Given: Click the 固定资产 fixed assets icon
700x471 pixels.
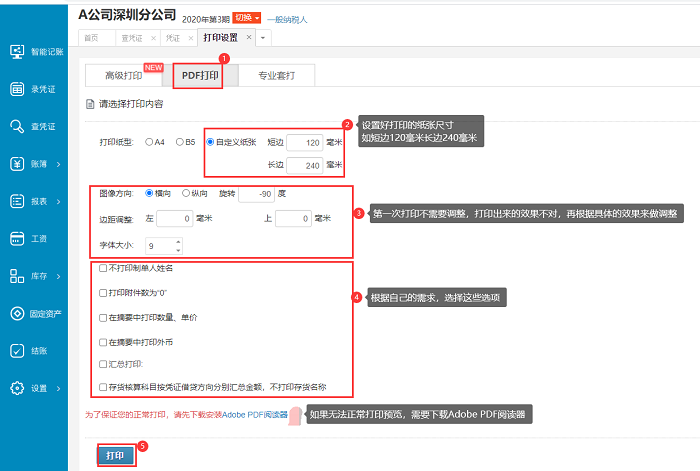Looking at the screenshot, I should tap(17, 313).
